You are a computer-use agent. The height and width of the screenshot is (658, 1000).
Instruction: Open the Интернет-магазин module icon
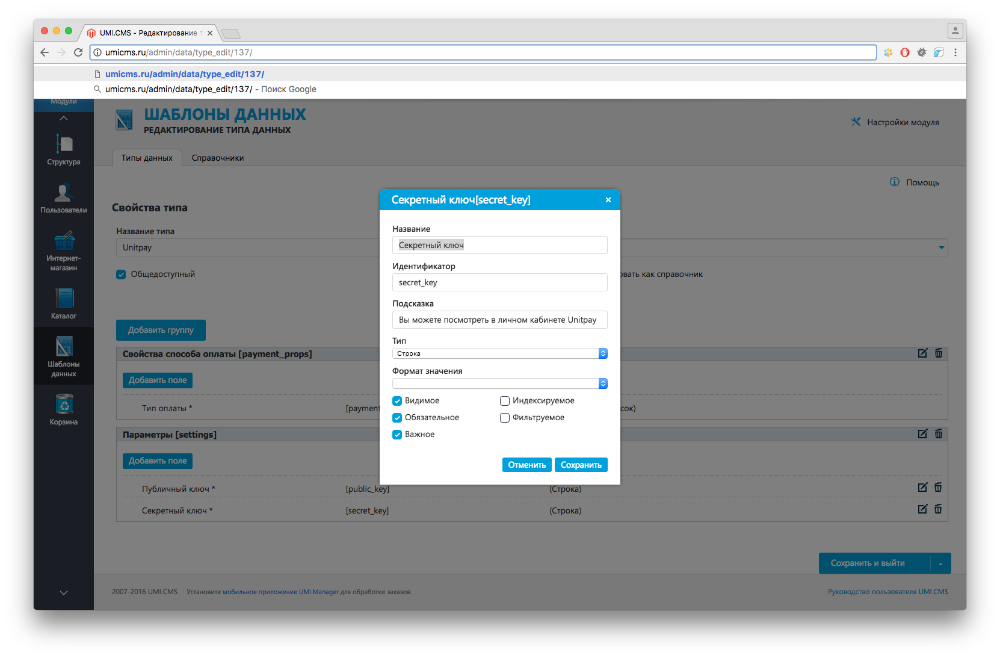coord(63,242)
